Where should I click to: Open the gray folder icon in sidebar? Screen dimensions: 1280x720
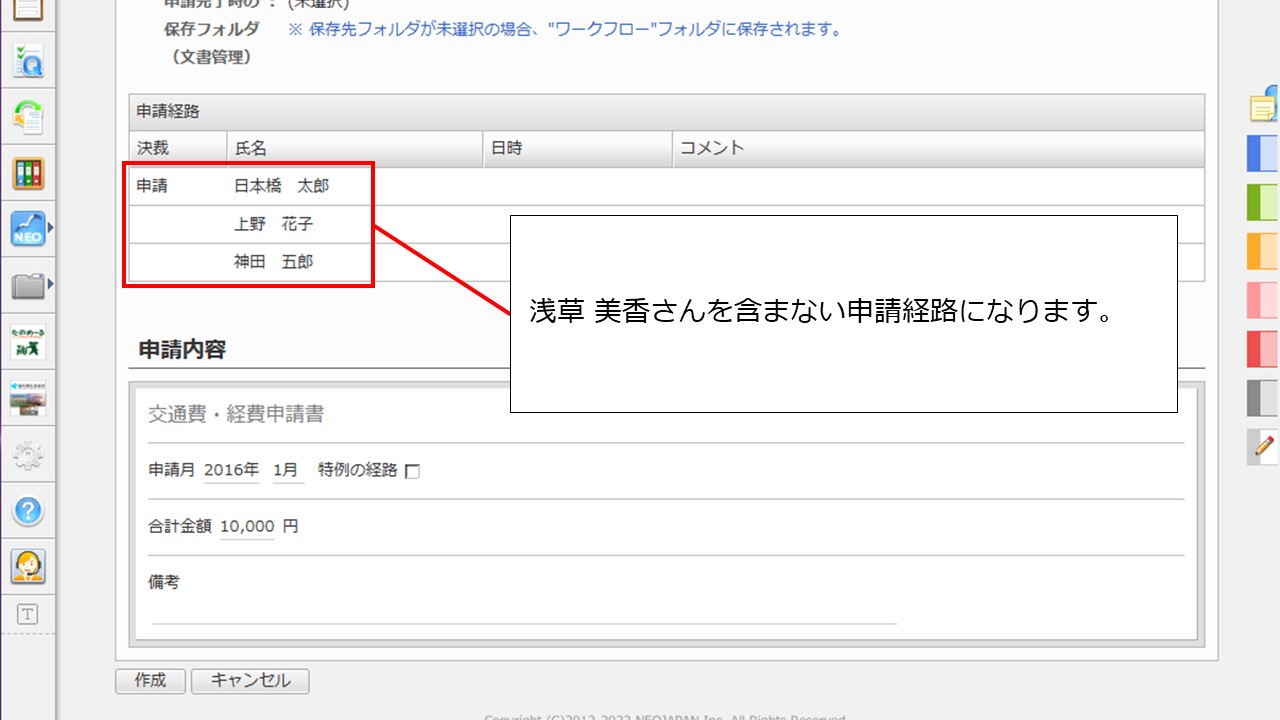click(x=28, y=287)
